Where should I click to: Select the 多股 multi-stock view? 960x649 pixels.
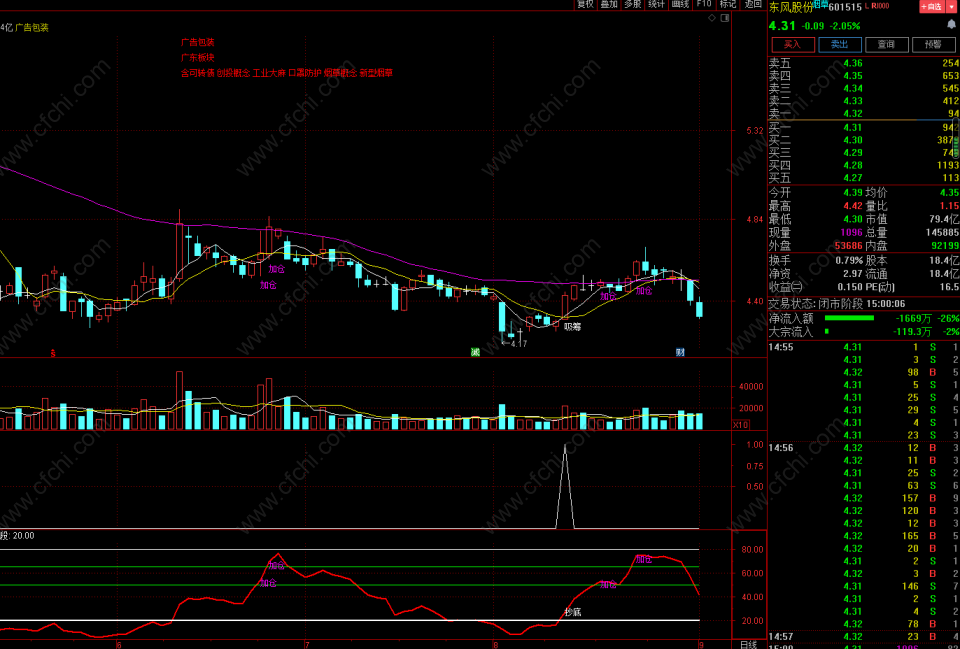[632, 4]
